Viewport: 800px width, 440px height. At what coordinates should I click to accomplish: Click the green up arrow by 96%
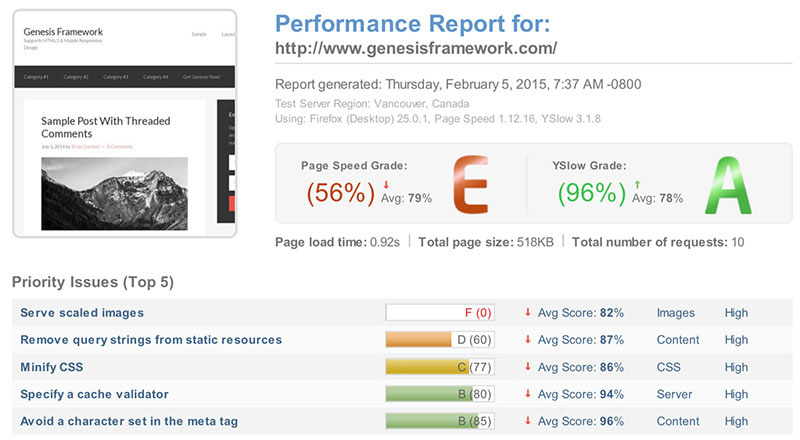[x=637, y=185]
